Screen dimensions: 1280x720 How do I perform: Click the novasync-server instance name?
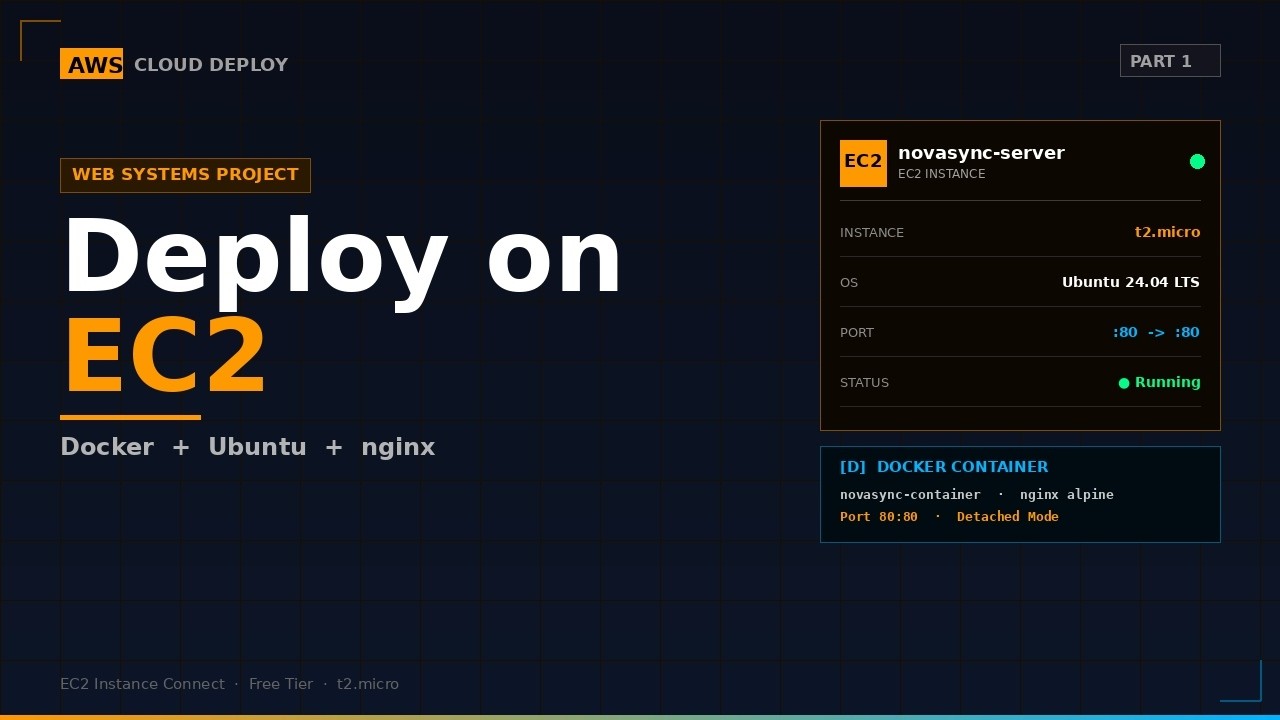pos(981,153)
